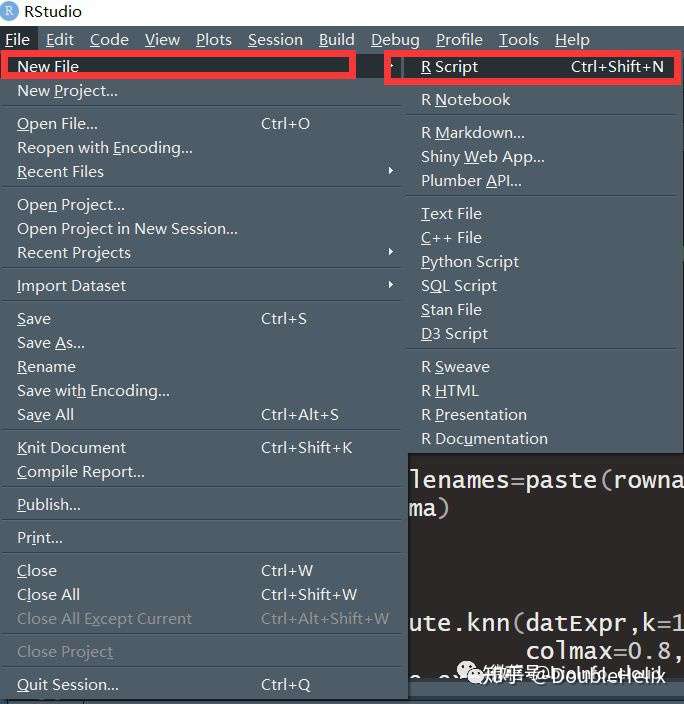Create a new R Notebook

tap(543, 100)
